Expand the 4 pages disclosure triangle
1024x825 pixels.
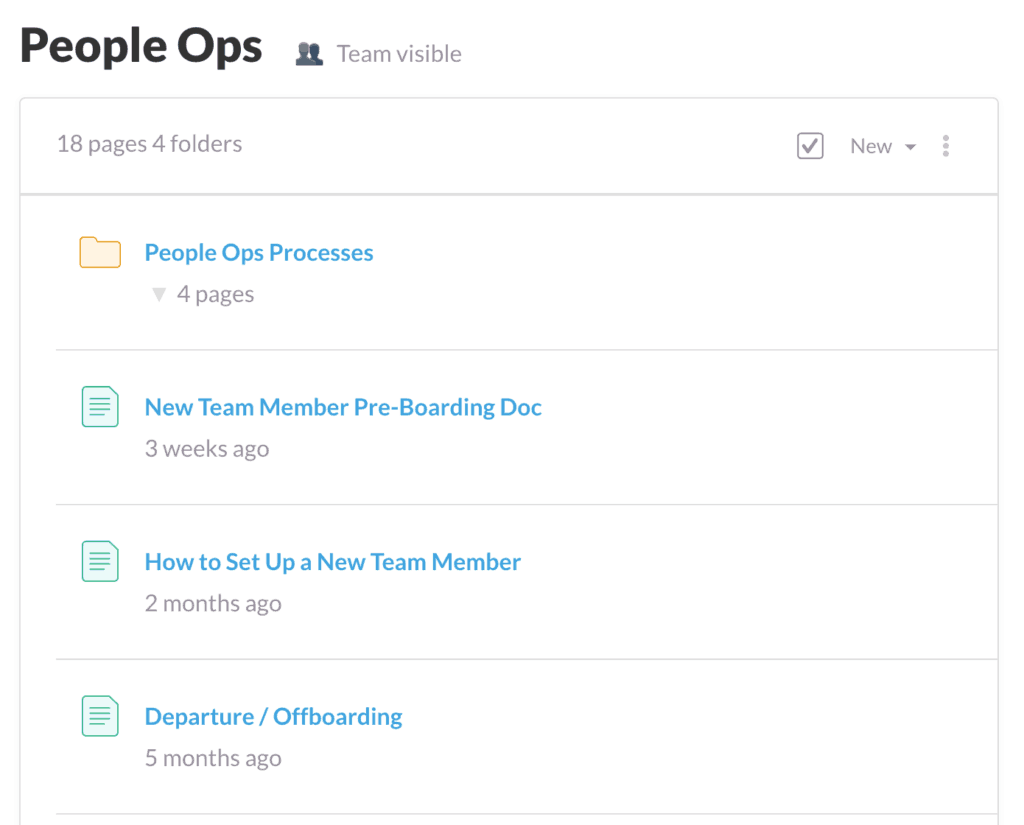158,295
